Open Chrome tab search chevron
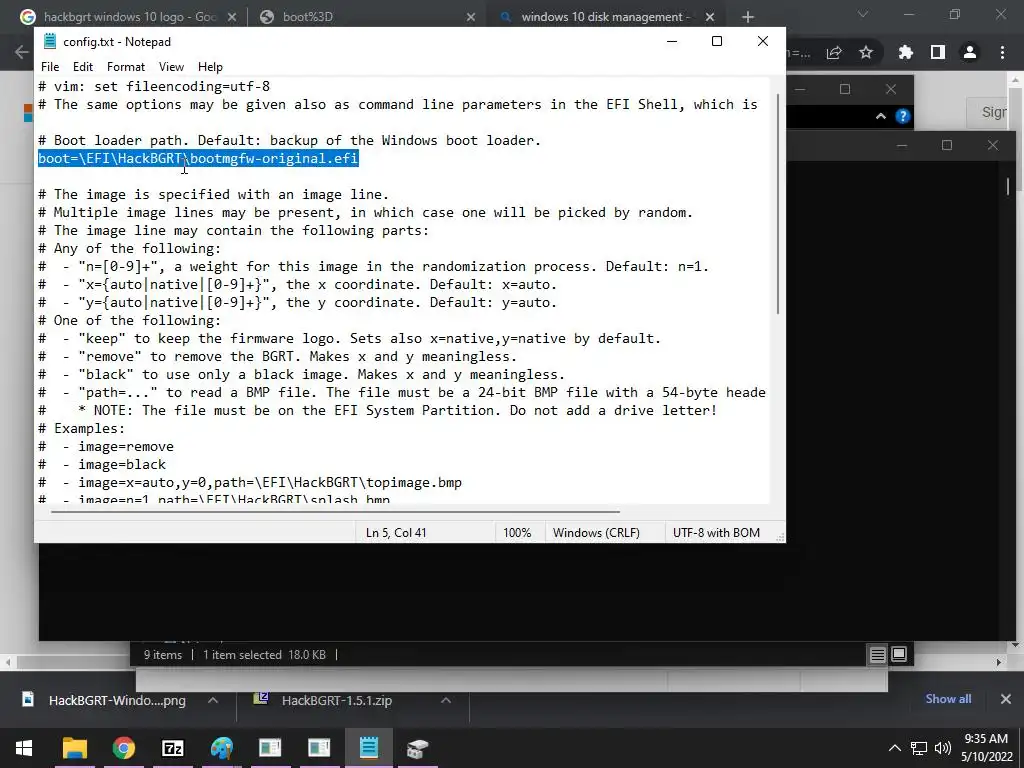Viewport: 1024px width, 768px height. click(x=863, y=14)
